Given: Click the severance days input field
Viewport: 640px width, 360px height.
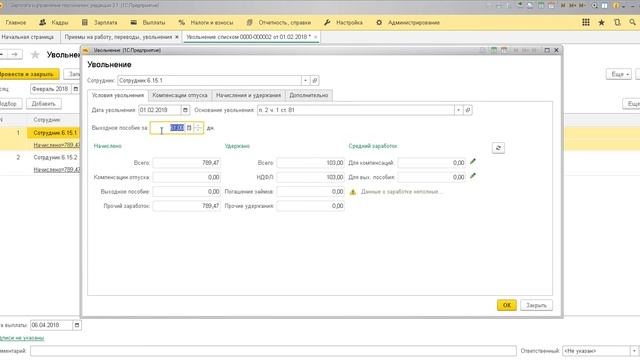Looking at the screenshot, I should tap(168, 128).
